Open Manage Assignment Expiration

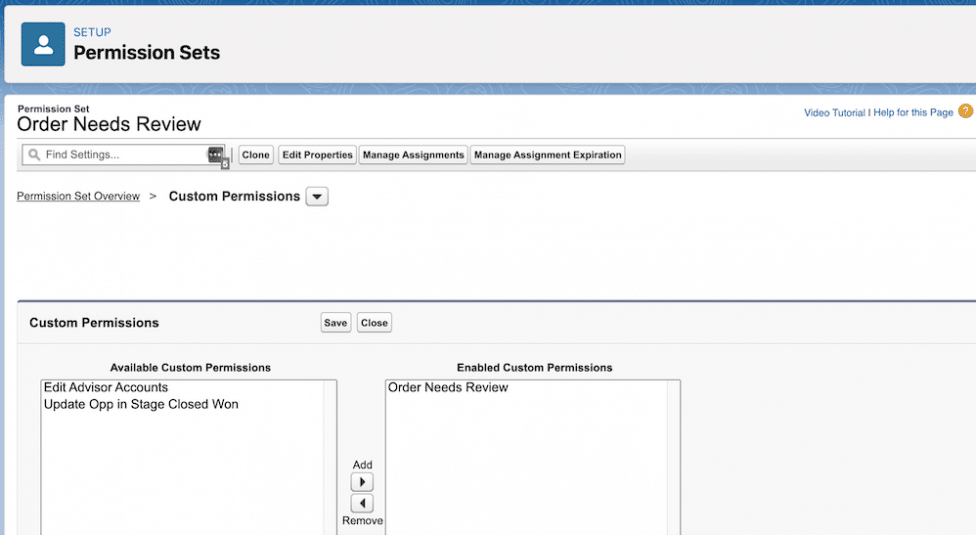[548, 155]
